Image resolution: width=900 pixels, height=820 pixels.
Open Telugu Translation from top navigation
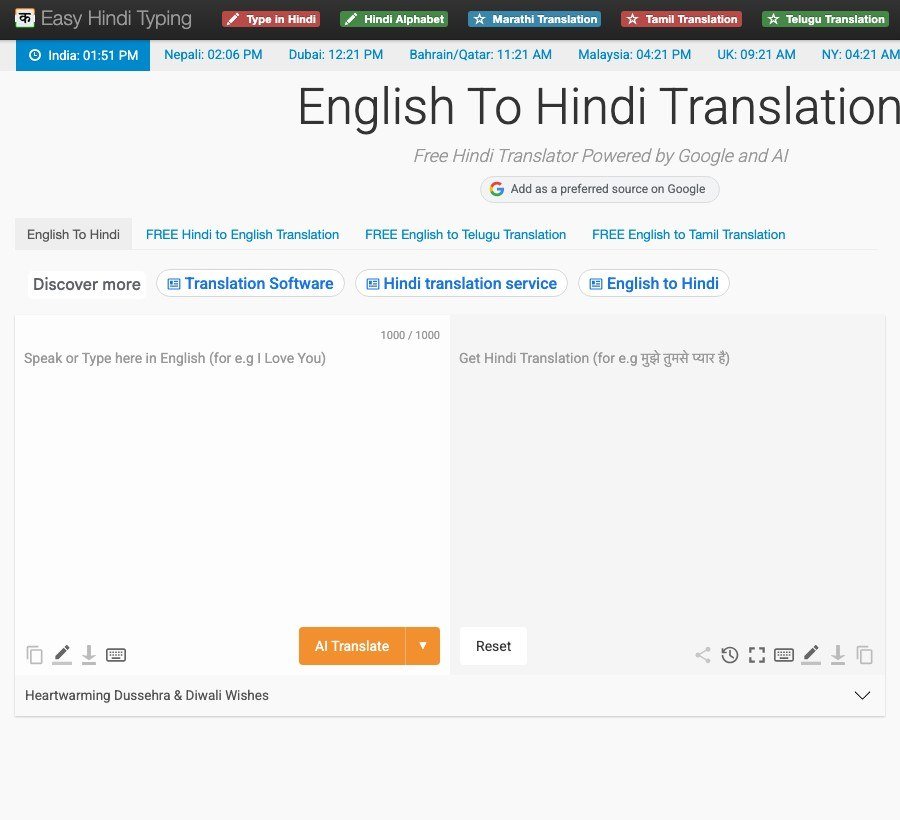(x=825, y=19)
